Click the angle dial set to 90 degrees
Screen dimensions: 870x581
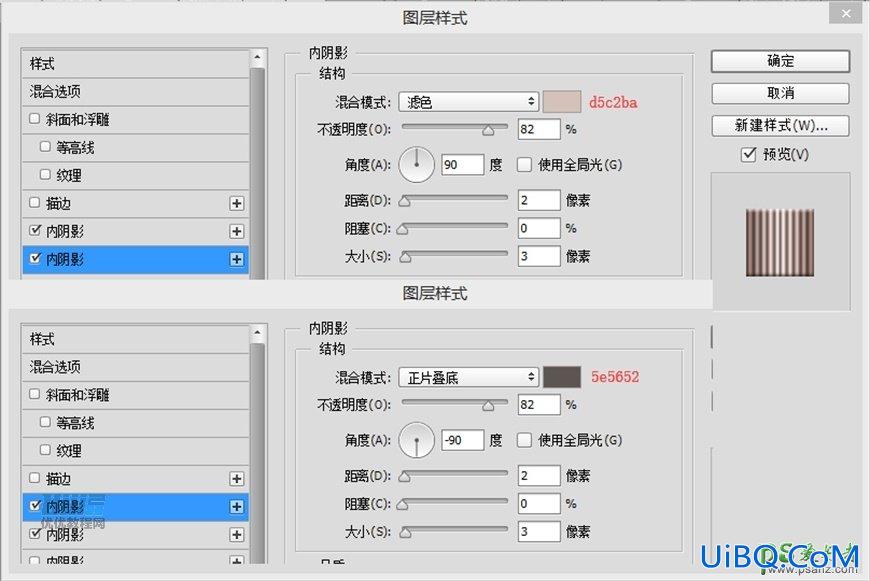click(416, 165)
